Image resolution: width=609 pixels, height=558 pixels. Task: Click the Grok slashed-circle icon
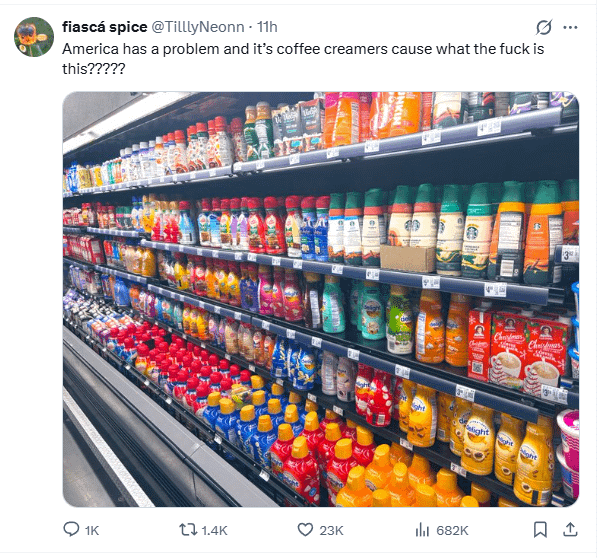[x=545, y=27]
